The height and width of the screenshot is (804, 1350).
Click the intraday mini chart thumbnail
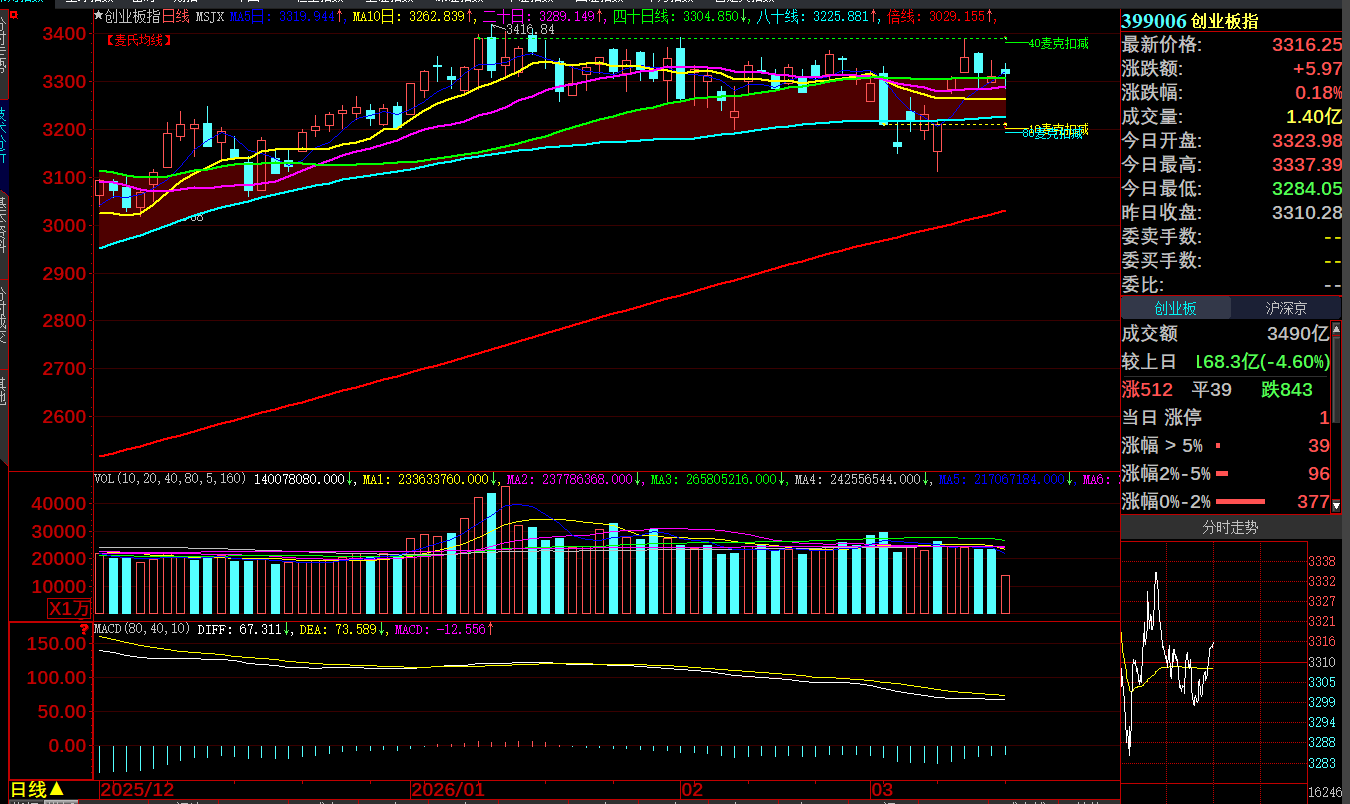point(1214,660)
